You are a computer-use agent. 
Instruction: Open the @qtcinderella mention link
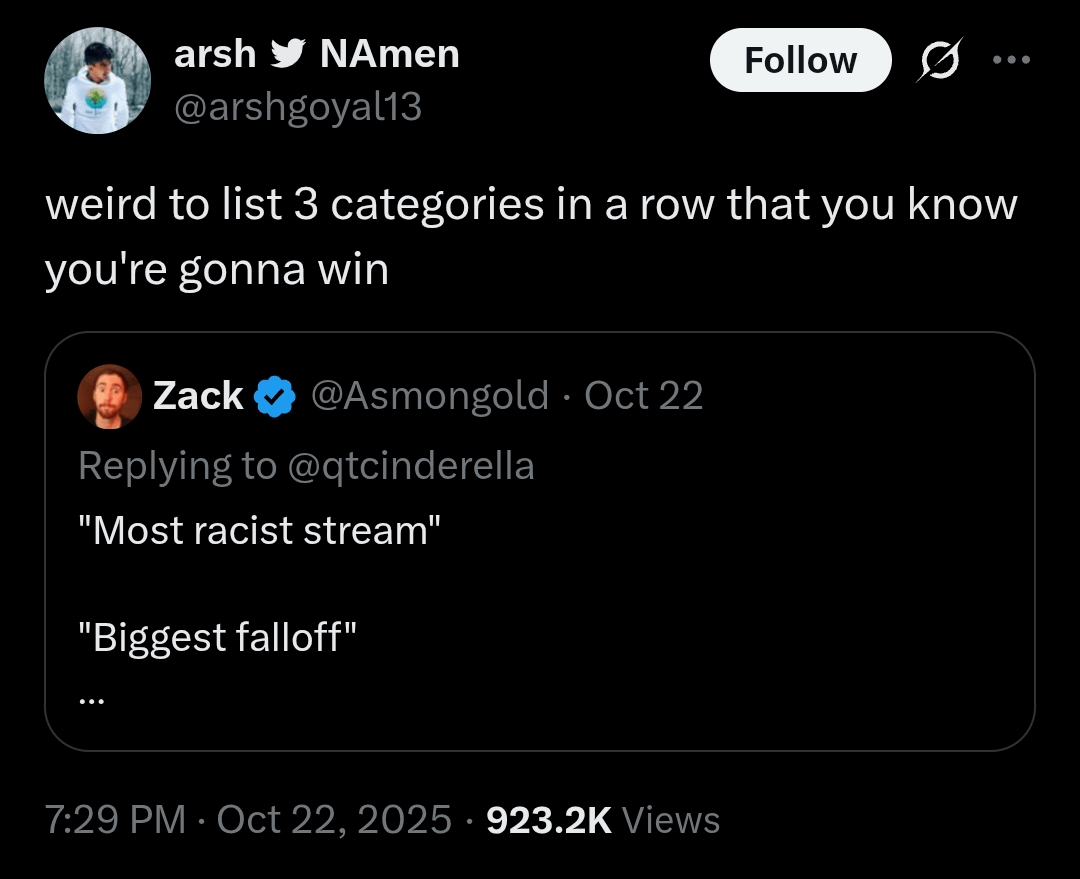click(x=410, y=465)
